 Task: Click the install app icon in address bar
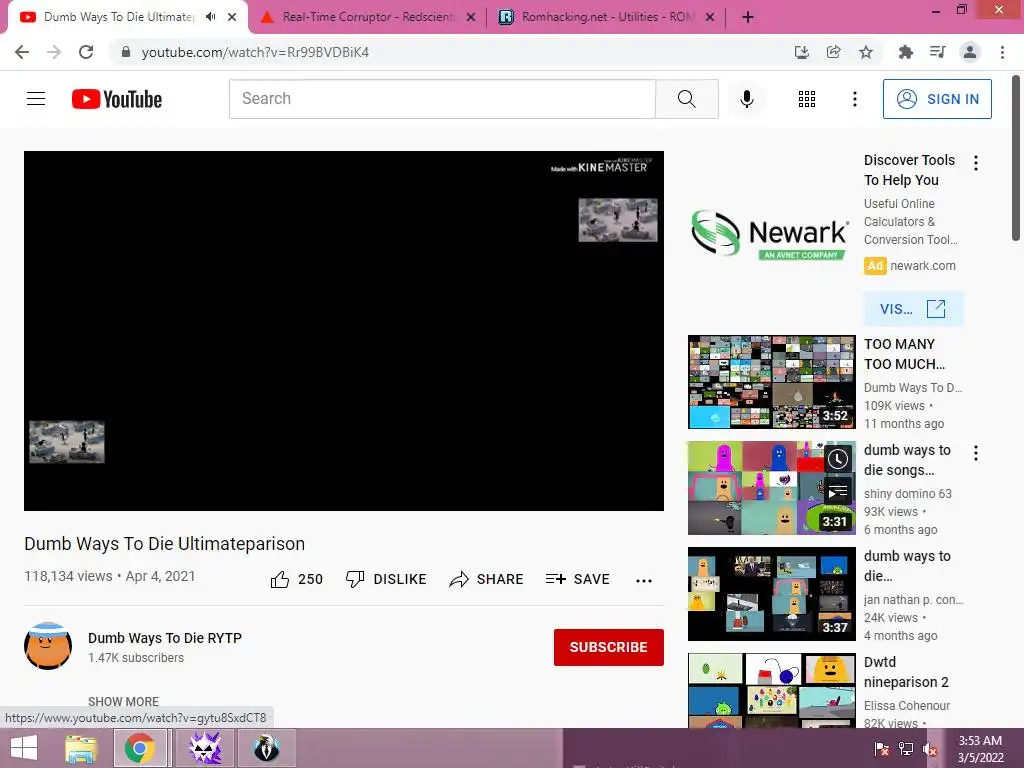[x=801, y=52]
